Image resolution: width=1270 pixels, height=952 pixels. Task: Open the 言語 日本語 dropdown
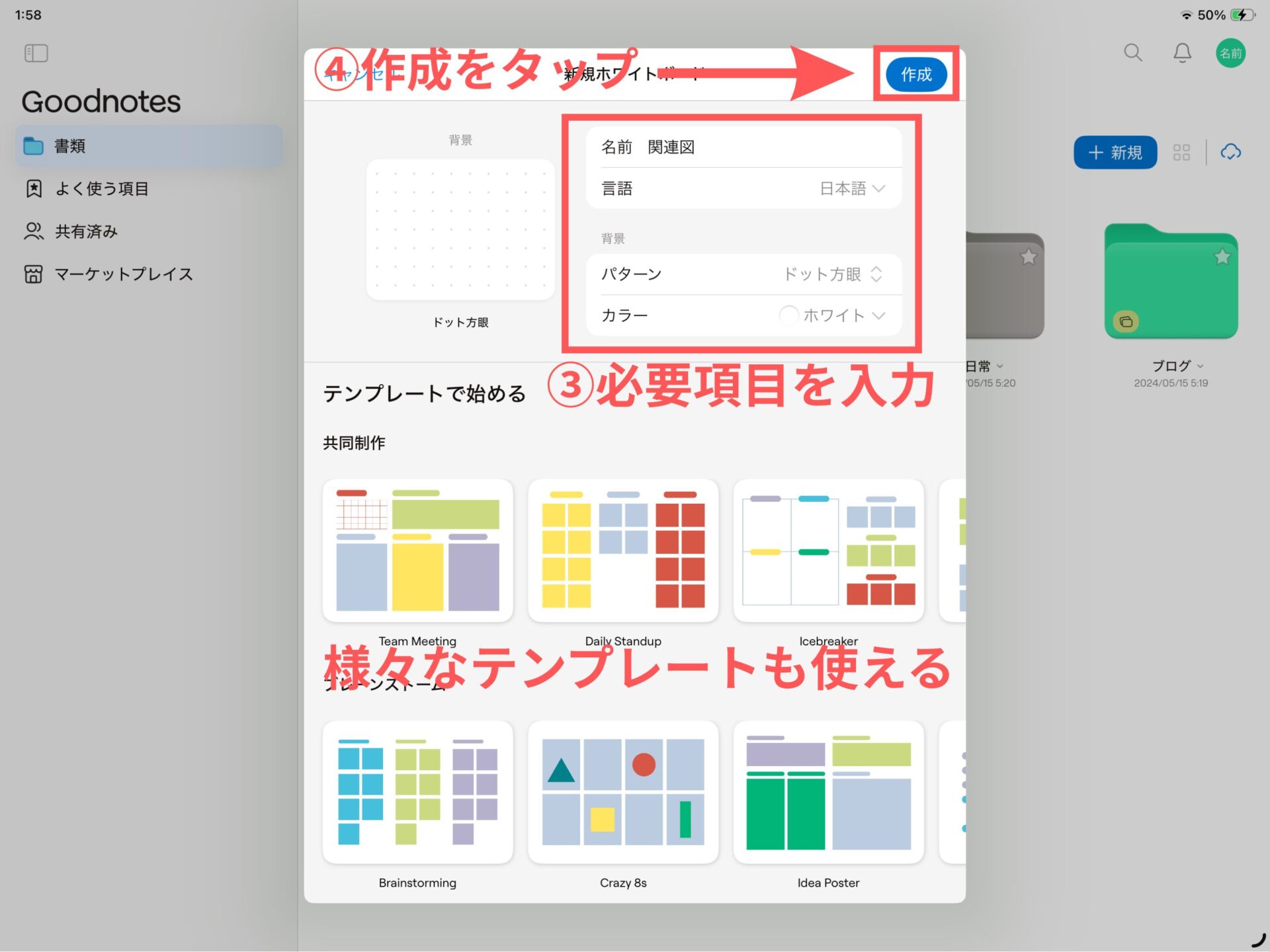[851, 189]
